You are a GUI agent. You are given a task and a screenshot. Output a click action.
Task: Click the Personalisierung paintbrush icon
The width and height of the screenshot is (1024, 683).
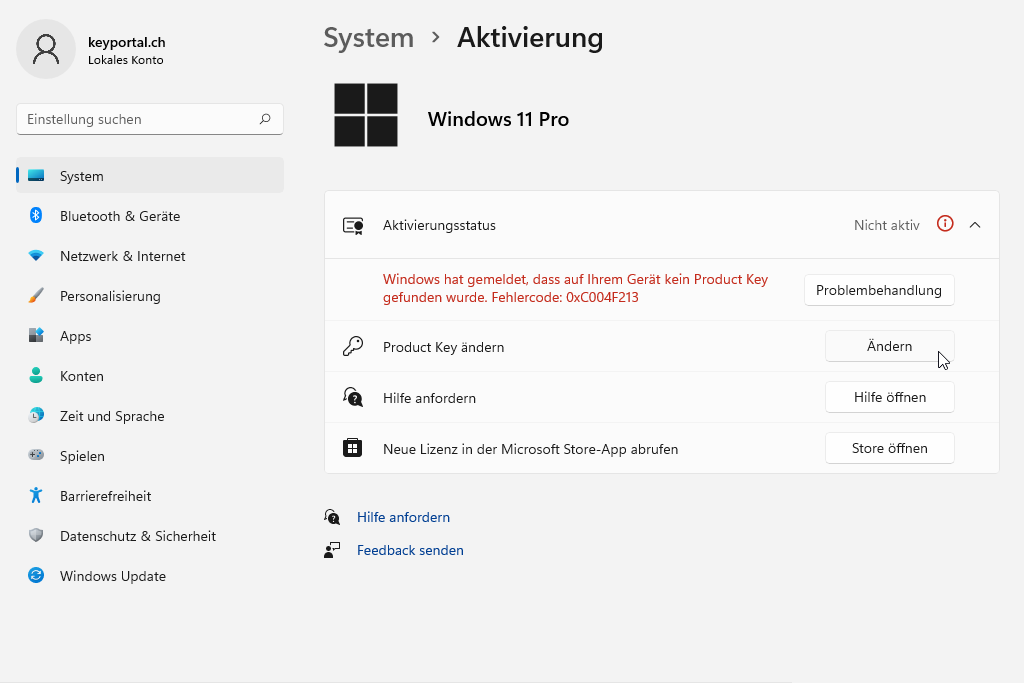coord(36,296)
